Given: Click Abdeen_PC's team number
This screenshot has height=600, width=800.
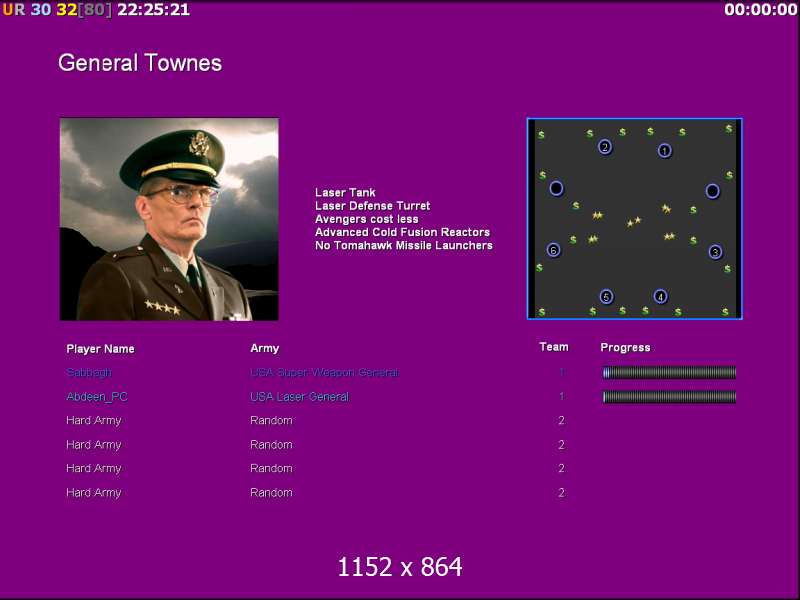Looking at the screenshot, I should click(561, 396).
